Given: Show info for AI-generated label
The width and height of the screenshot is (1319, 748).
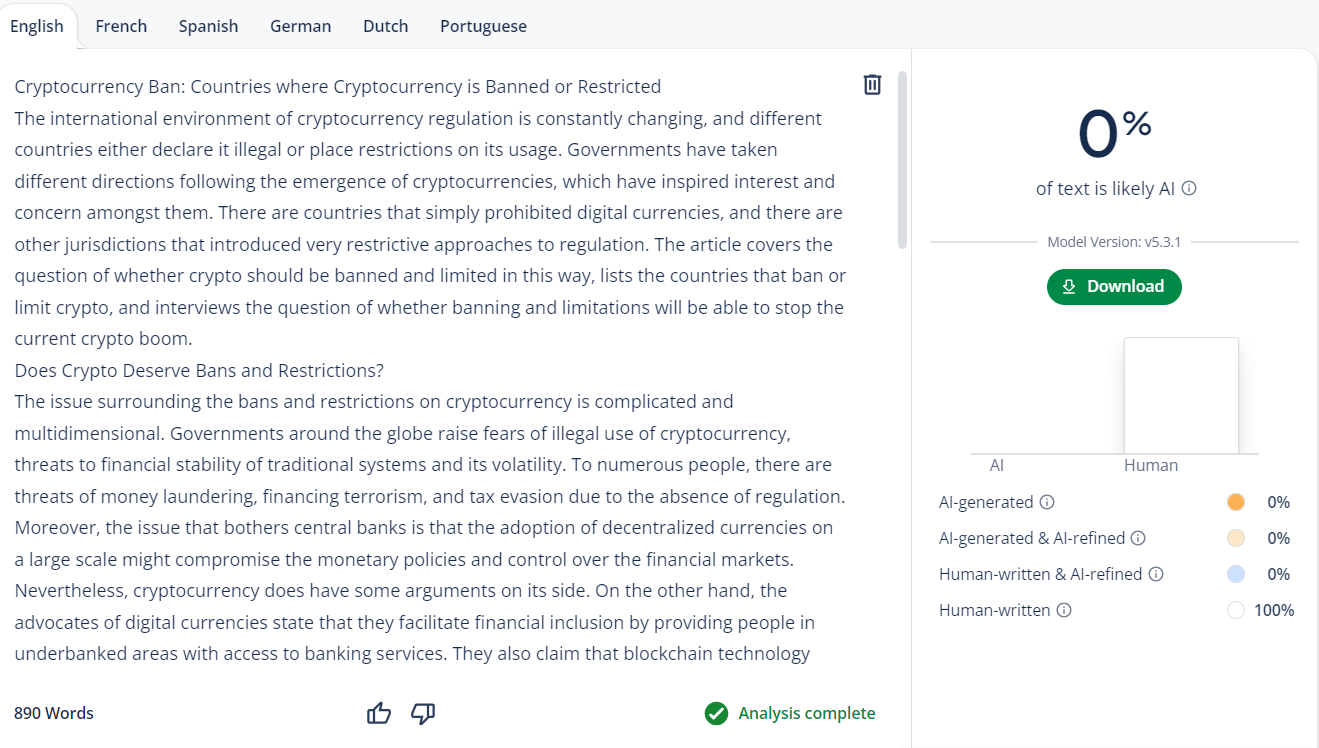Looking at the screenshot, I should pos(1047,502).
